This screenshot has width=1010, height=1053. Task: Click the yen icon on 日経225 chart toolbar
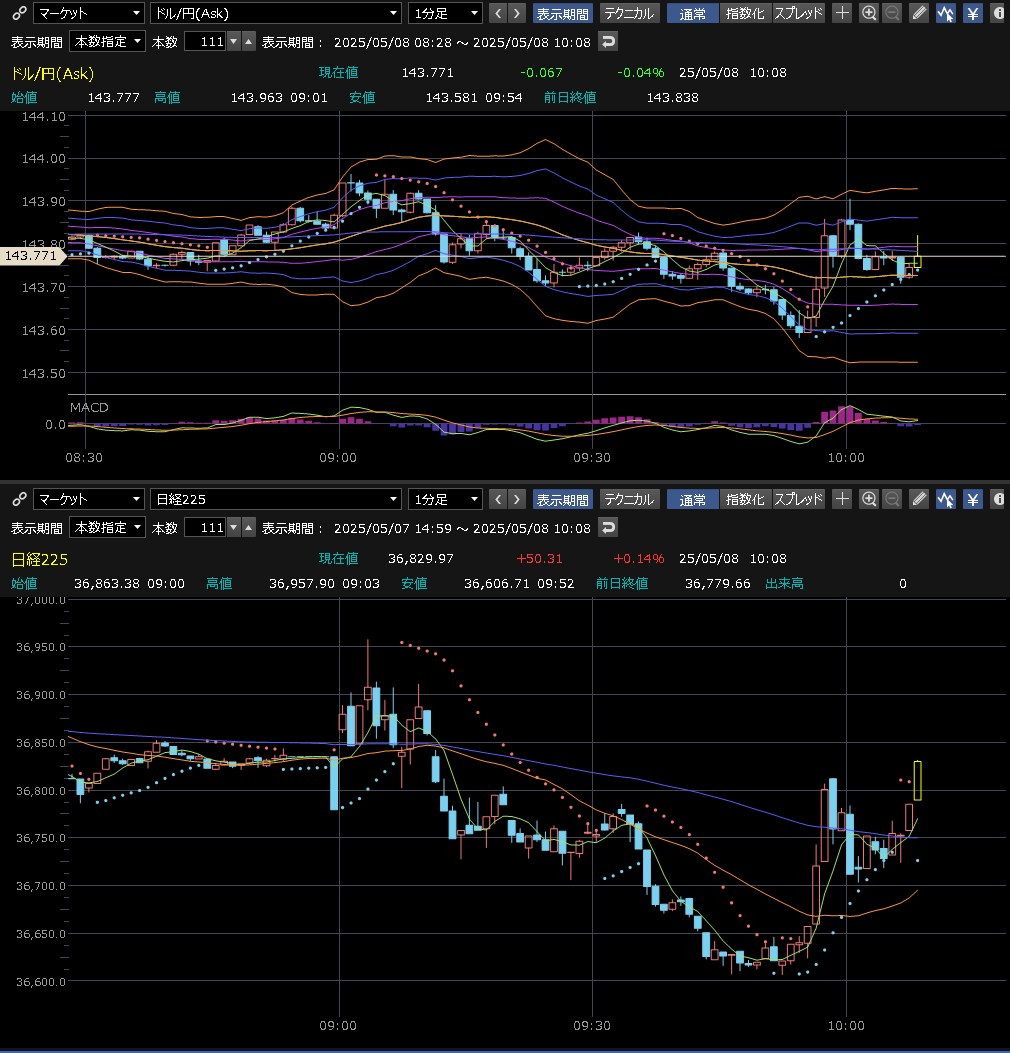(972, 499)
